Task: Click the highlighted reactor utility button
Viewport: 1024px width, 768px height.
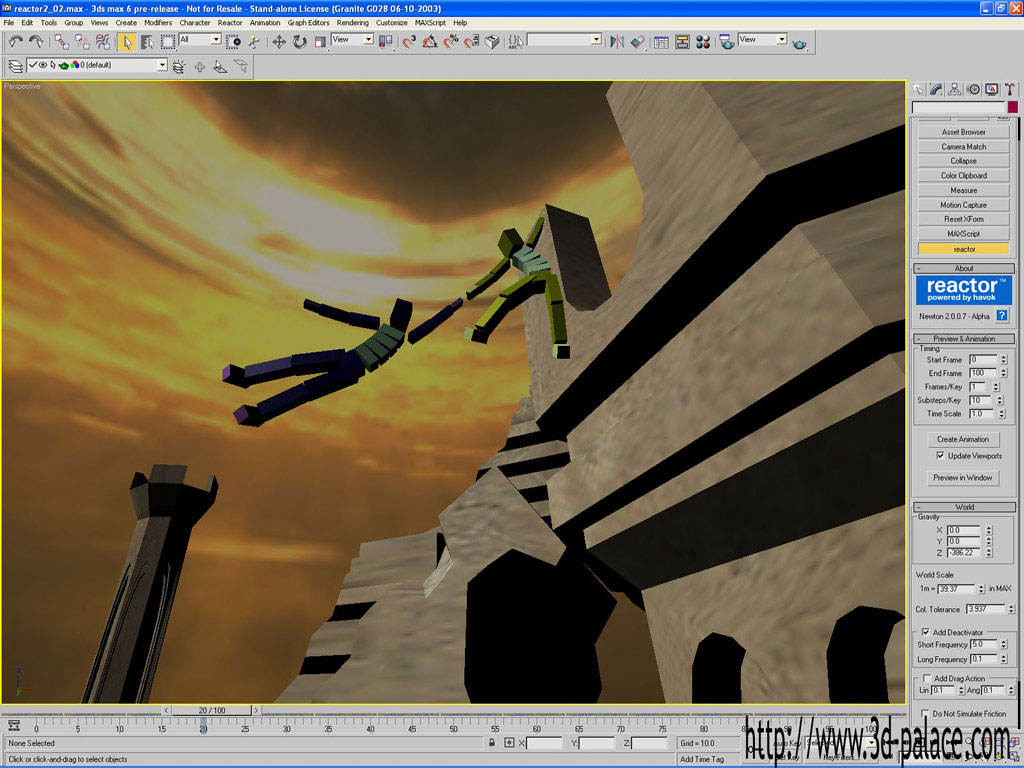Action: click(x=963, y=249)
